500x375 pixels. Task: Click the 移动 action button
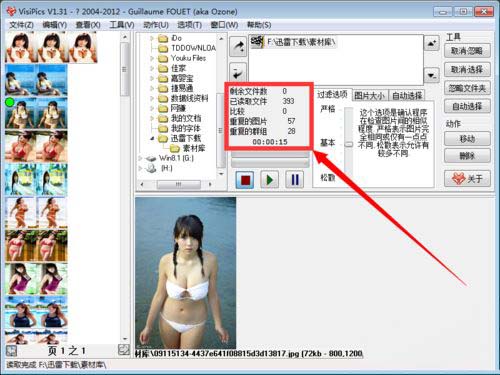tap(467, 139)
